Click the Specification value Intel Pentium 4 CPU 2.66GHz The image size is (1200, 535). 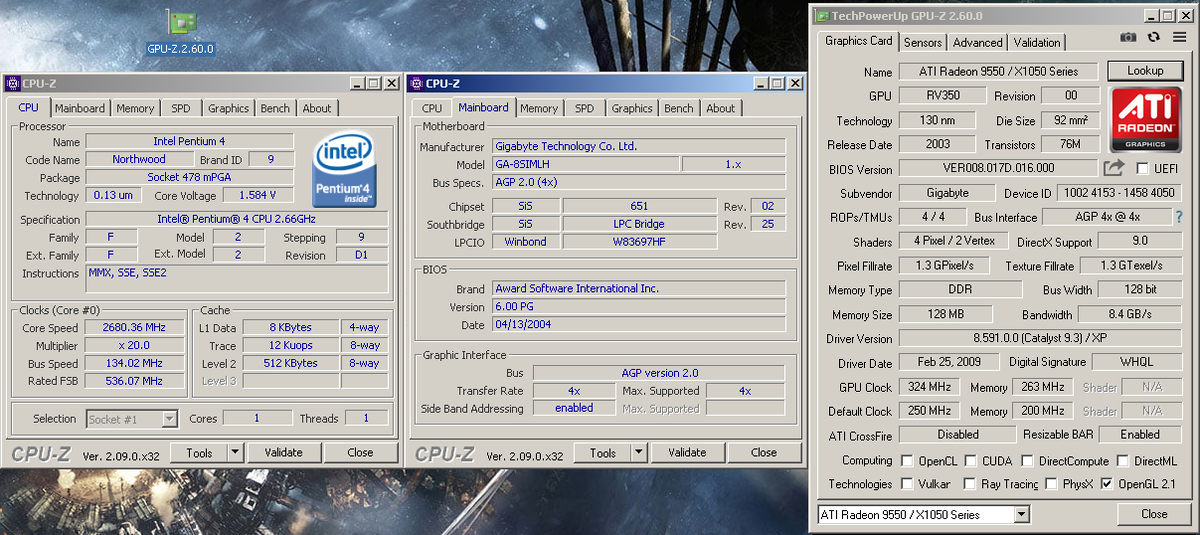coord(237,219)
